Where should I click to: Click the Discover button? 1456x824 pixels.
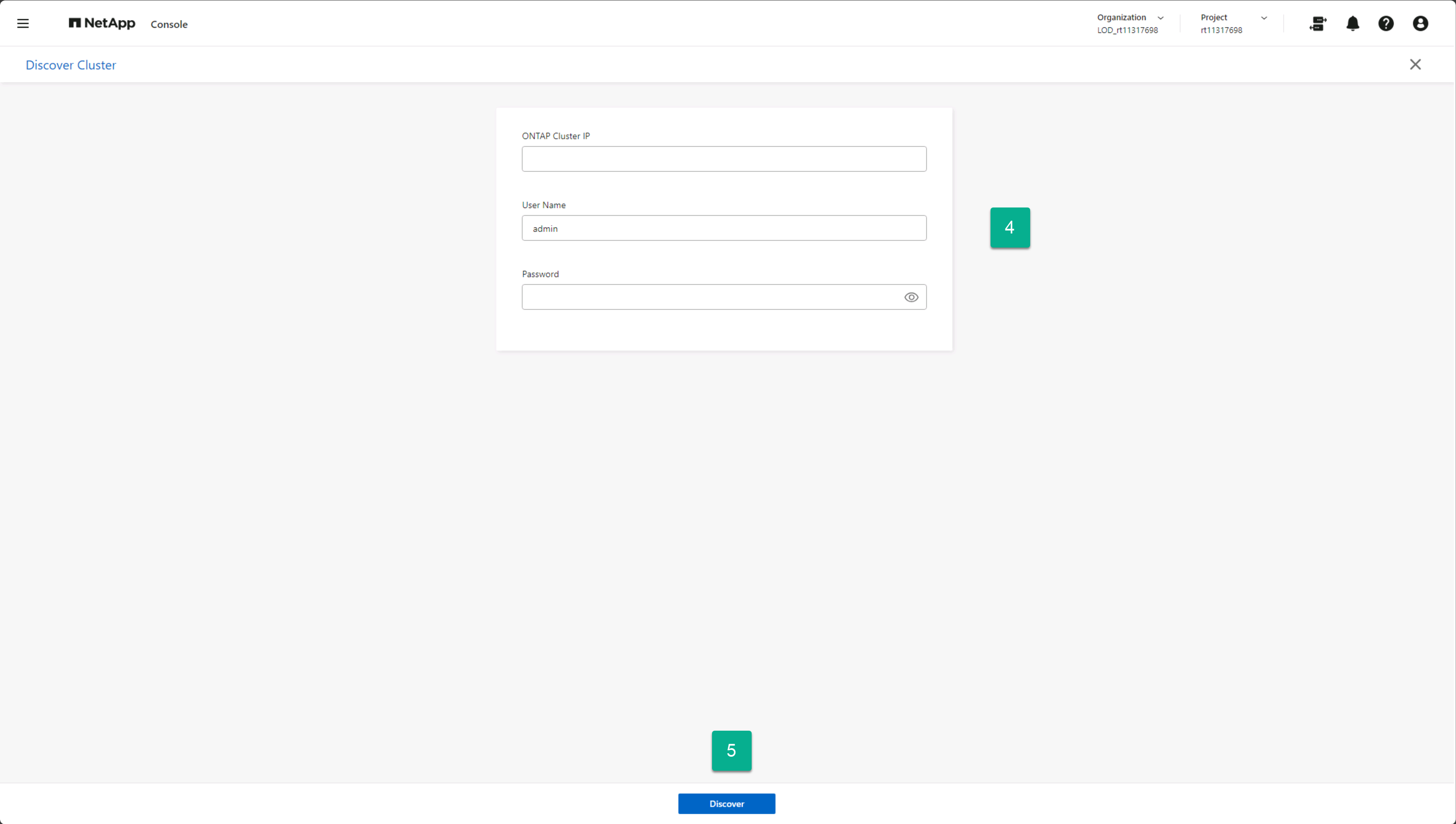727,804
